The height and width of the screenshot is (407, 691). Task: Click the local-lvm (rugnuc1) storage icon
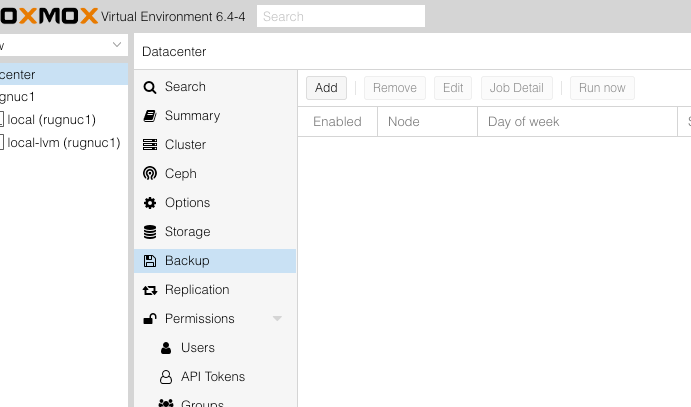[1, 142]
